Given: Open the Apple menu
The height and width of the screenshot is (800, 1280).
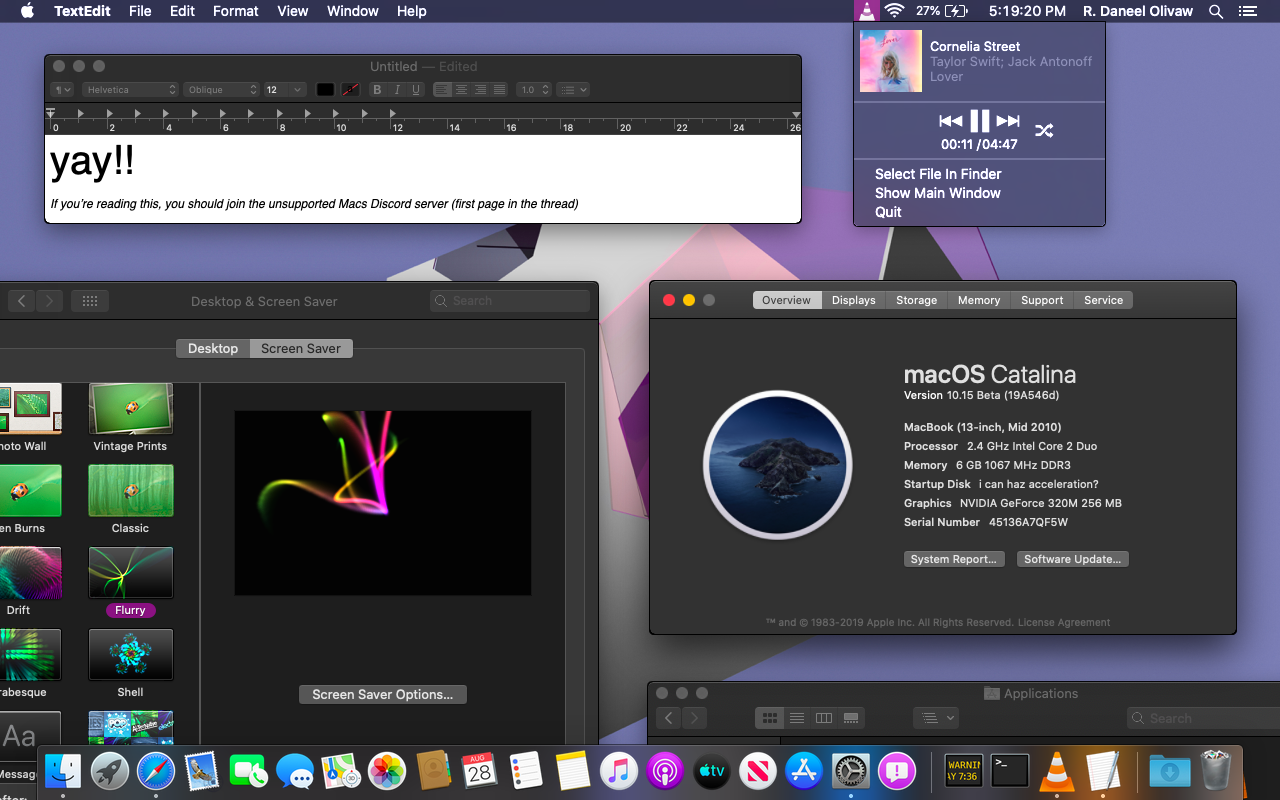Looking at the screenshot, I should click(x=27, y=11).
